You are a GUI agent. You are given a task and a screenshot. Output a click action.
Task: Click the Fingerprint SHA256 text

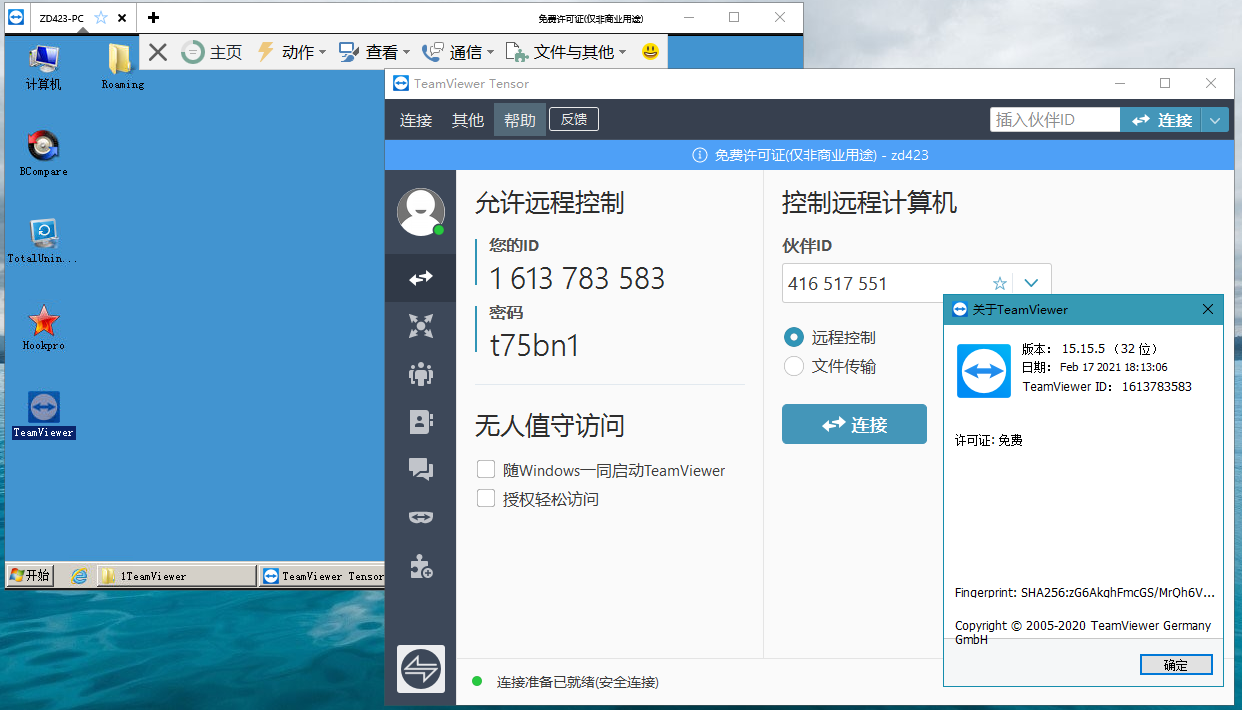(1085, 593)
